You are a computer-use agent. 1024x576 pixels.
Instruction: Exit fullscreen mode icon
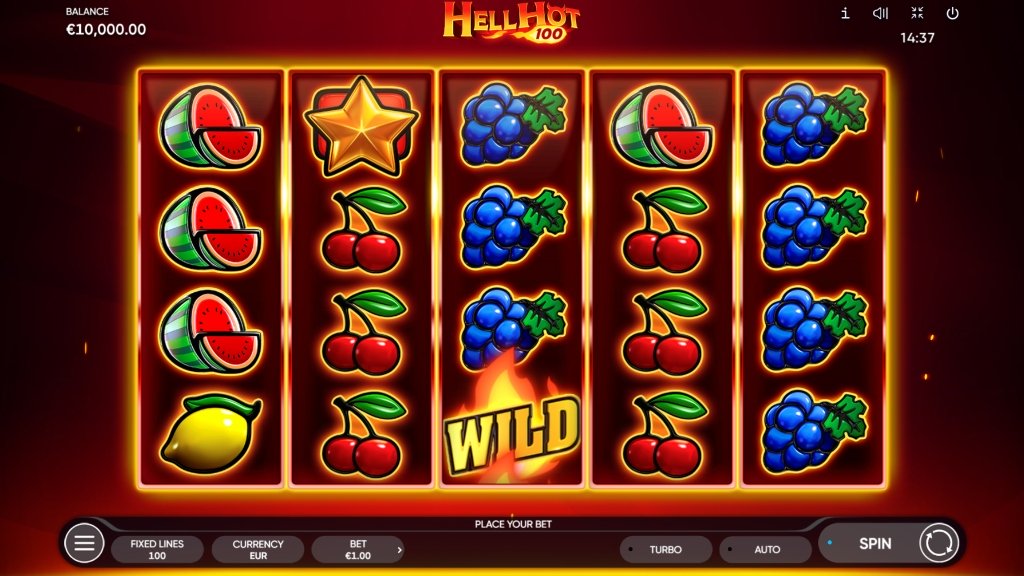pyautogui.click(x=917, y=13)
